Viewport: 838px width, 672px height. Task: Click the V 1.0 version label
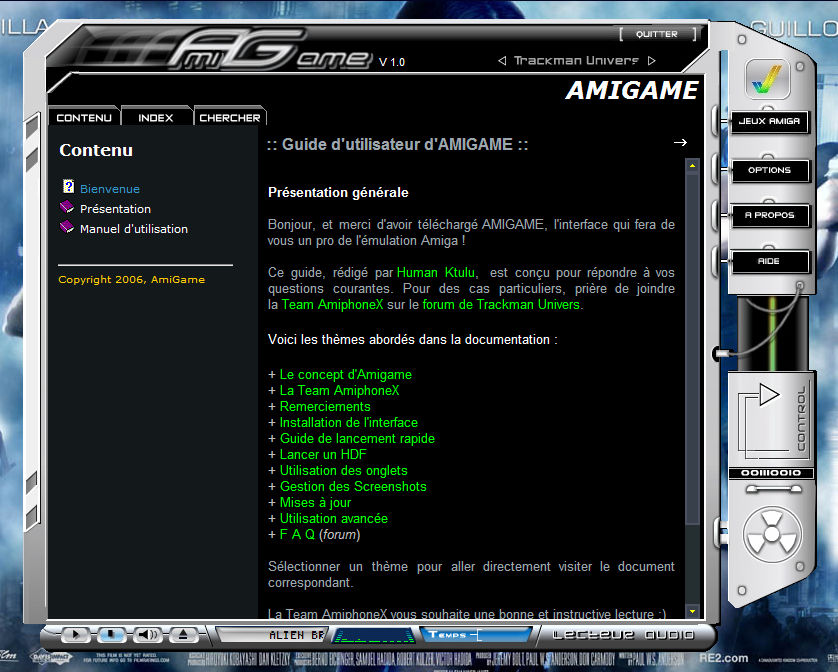click(392, 62)
